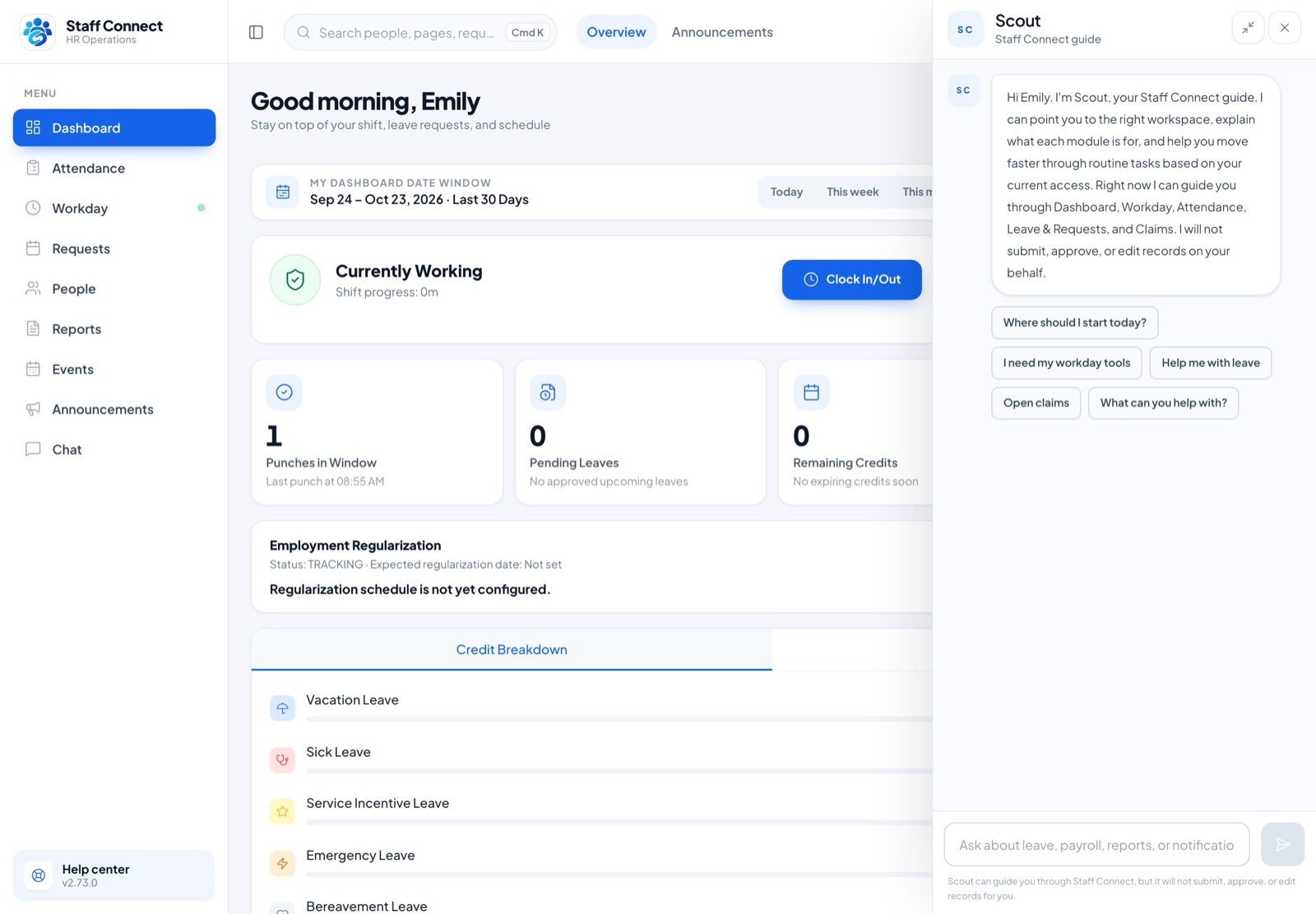
Task: Click the Vacation Leave umbrella icon
Action: tap(282, 708)
